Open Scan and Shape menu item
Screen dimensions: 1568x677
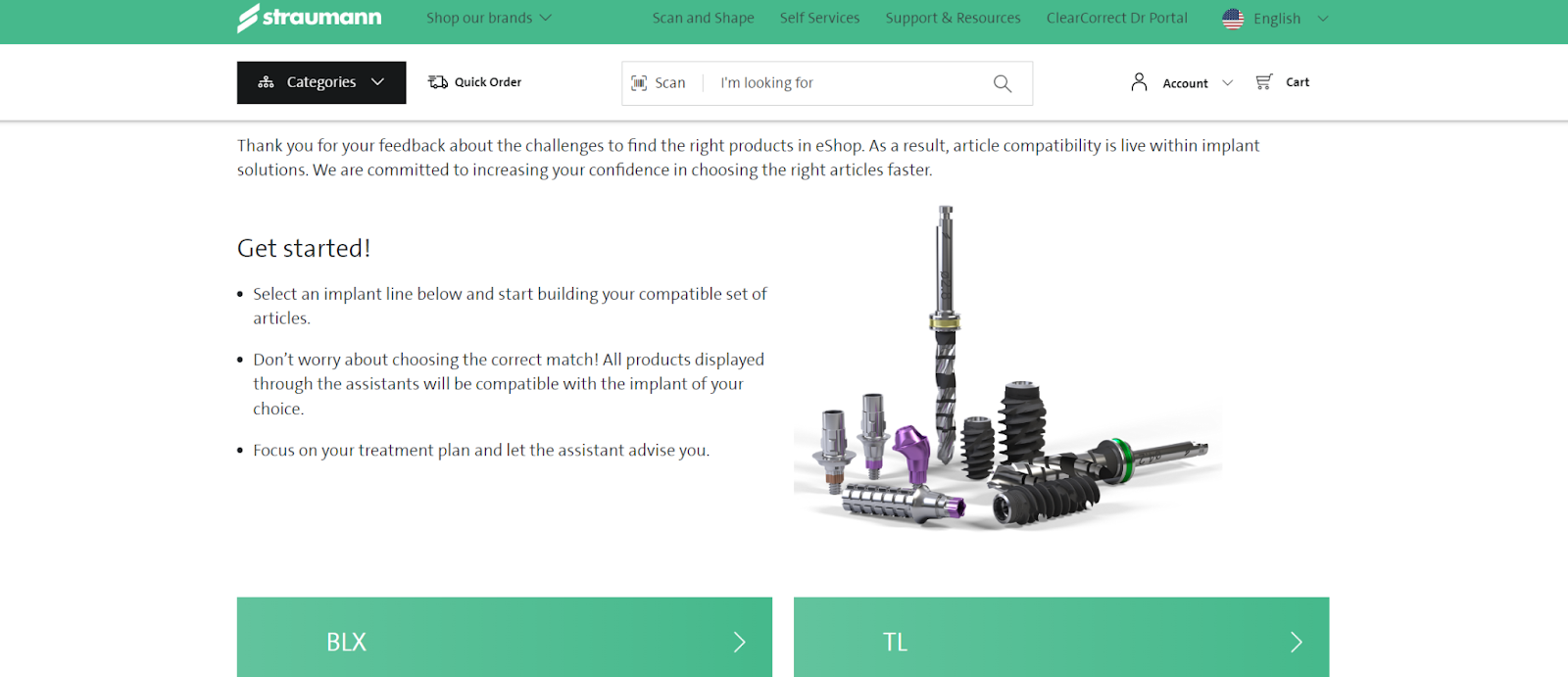pos(704,18)
